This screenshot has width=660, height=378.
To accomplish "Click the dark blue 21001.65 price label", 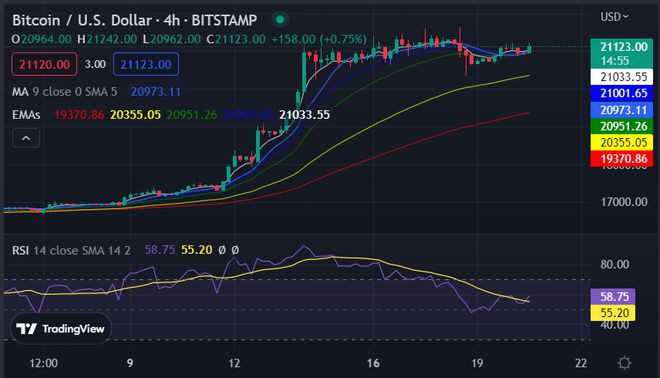I will pyautogui.click(x=622, y=93).
